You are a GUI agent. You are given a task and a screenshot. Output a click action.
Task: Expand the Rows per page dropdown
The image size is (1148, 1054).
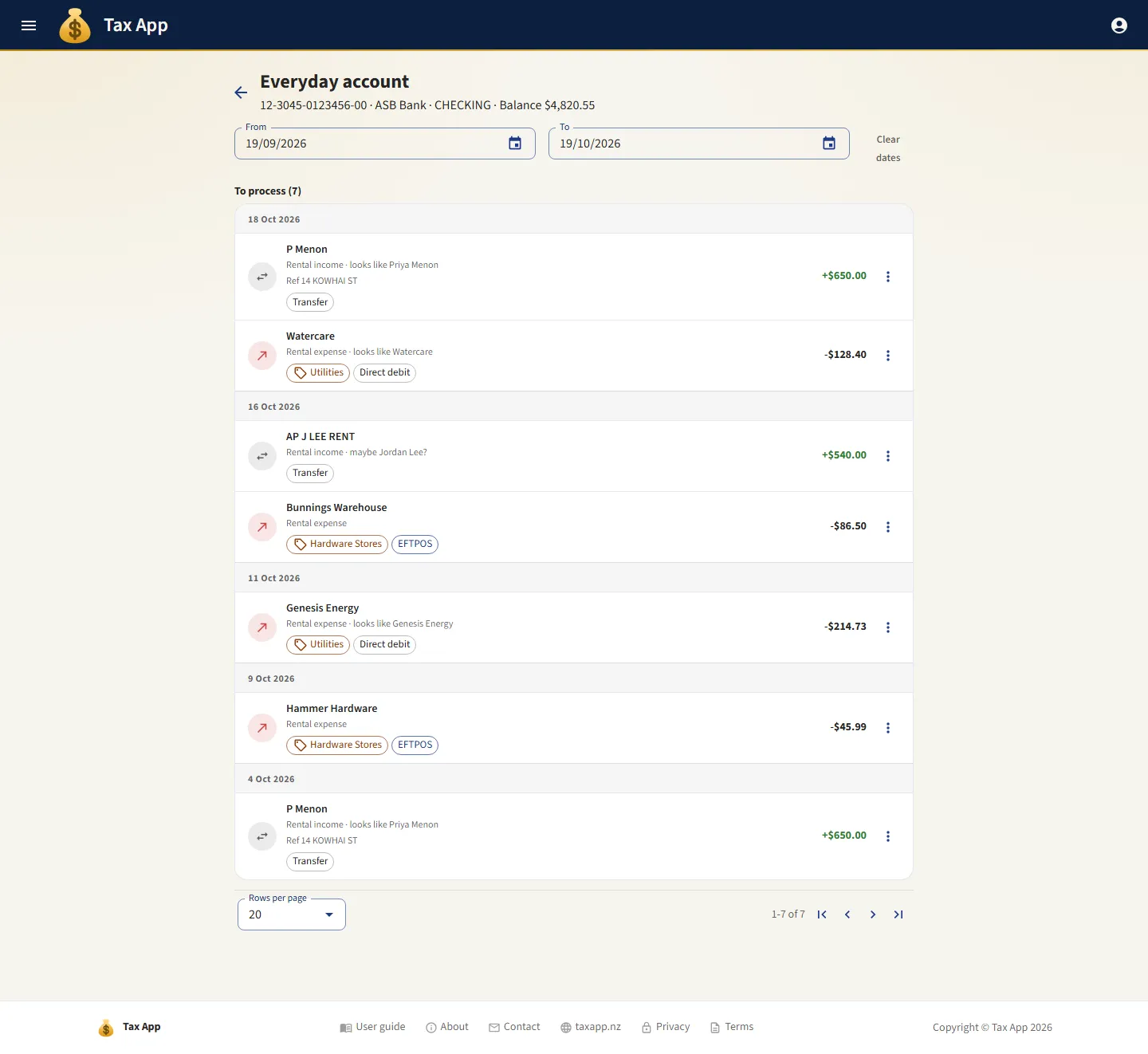pyautogui.click(x=292, y=914)
